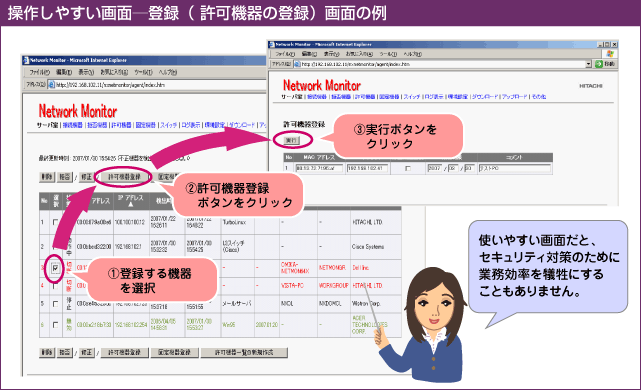Open the ツール menu in the registration window
The width and height of the screenshot is (641, 390).
coord(388,54)
